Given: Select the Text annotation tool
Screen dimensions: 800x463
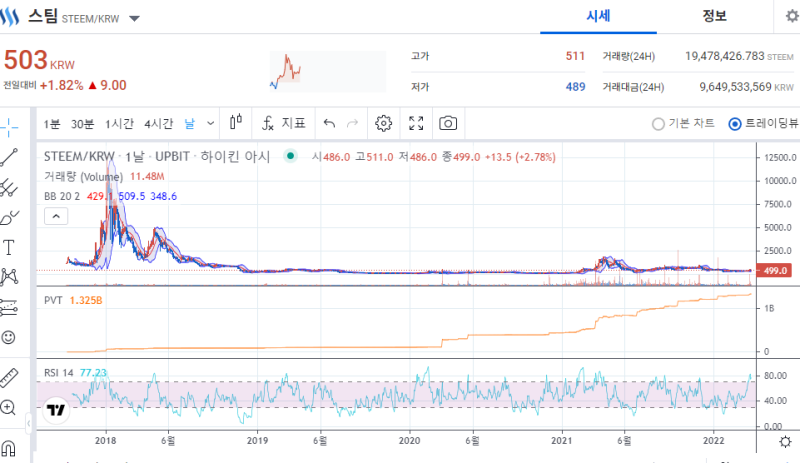Looking at the screenshot, I should coord(9,248).
